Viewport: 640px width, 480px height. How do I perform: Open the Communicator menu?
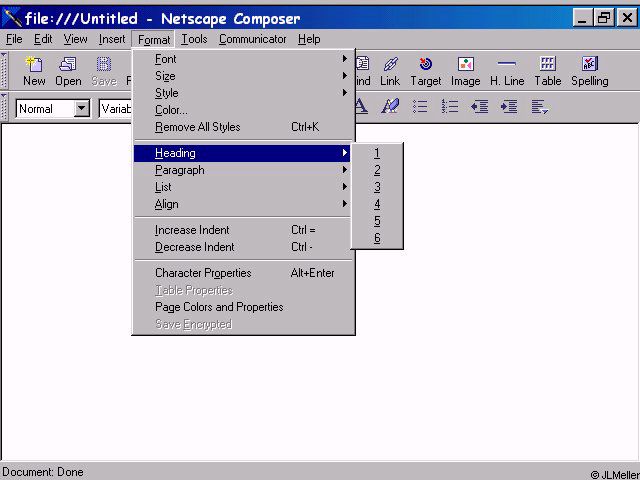point(252,39)
